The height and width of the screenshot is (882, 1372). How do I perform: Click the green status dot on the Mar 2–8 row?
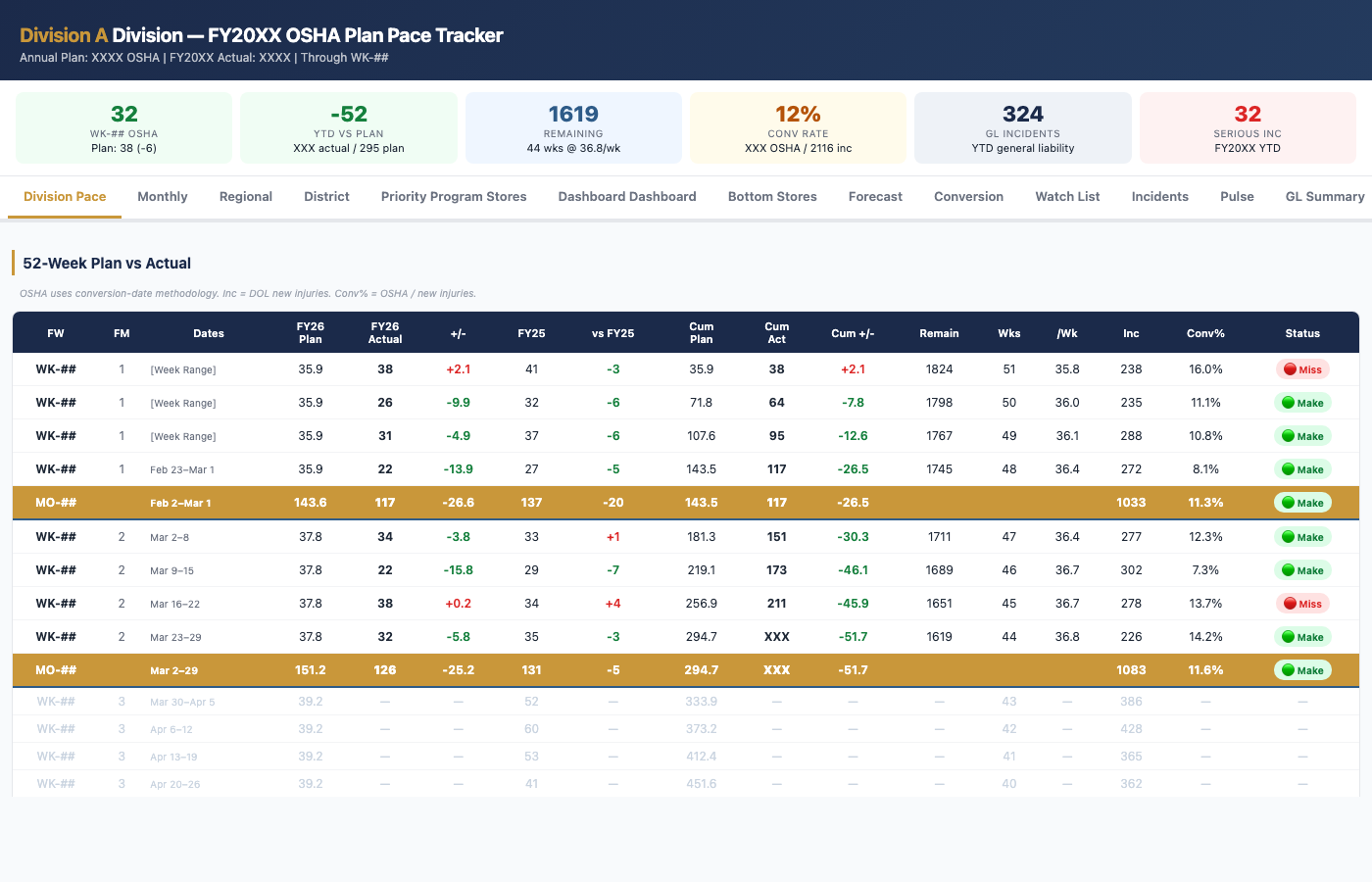click(x=1302, y=536)
